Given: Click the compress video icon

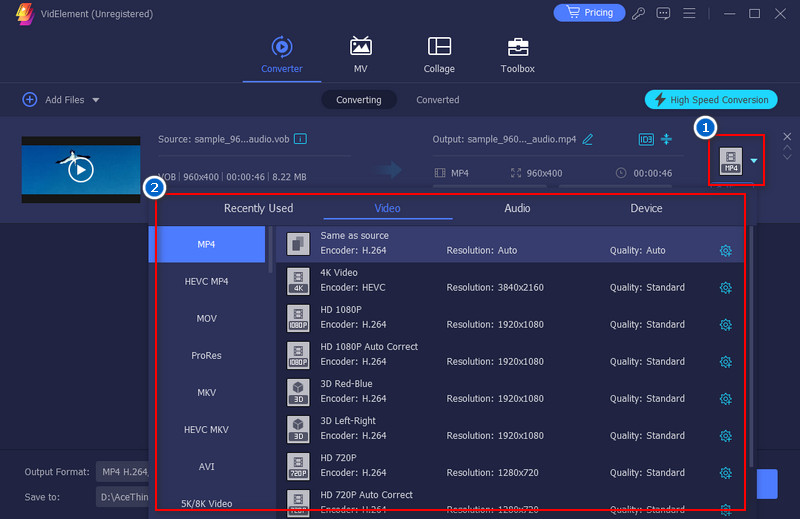Looking at the screenshot, I should [x=666, y=139].
